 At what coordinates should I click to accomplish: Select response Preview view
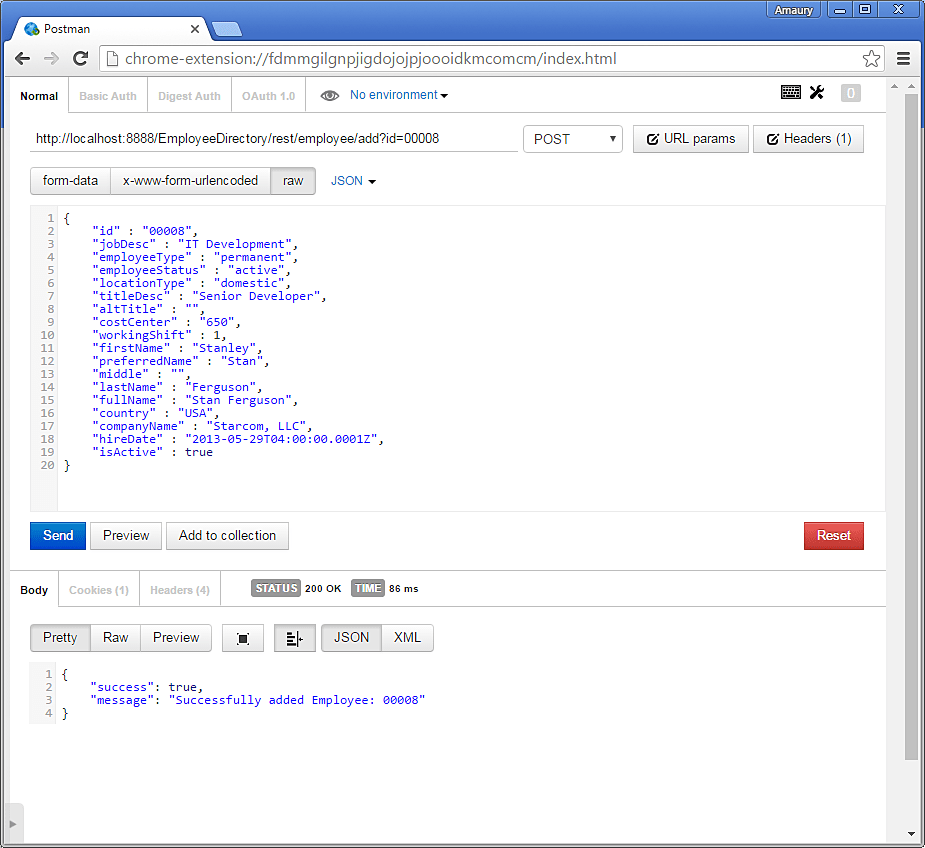point(176,637)
